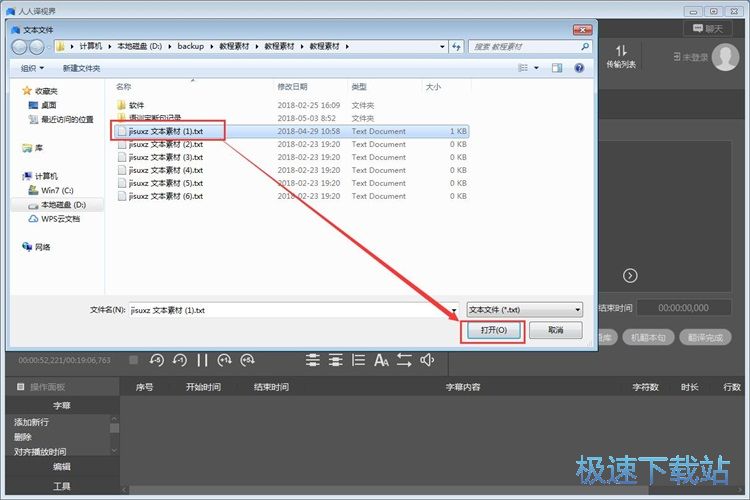
Task: Click 添加新行 in operations panel
Action: pyautogui.click(x=32, y=422)
